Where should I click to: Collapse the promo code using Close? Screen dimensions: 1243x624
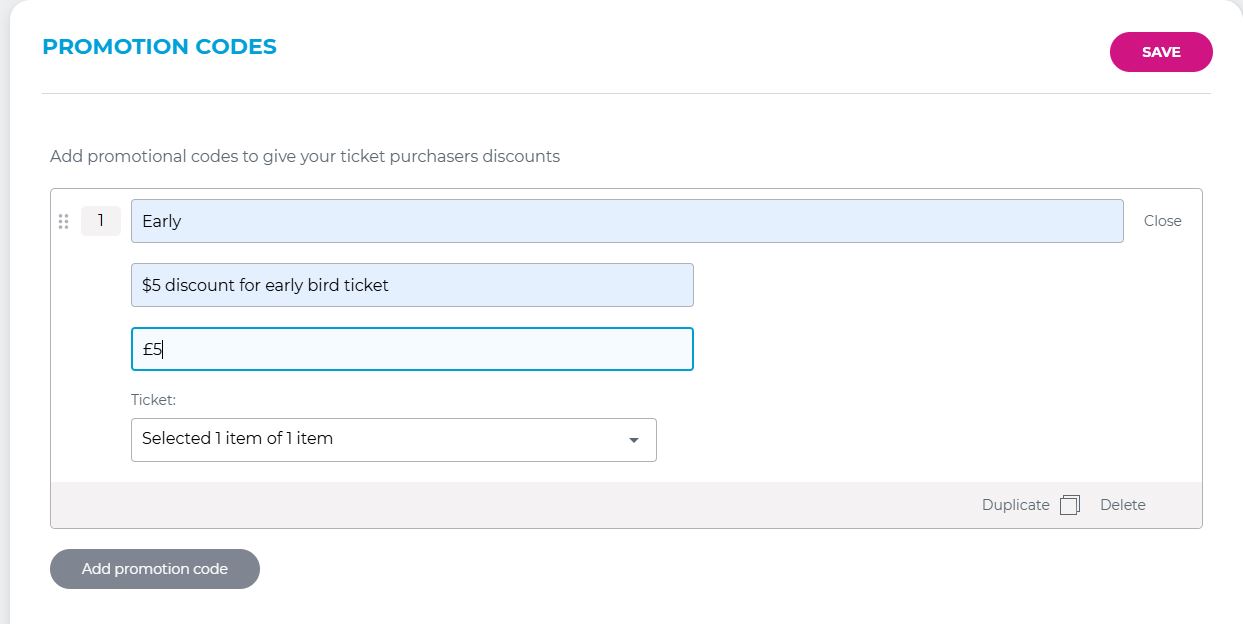coord(1162,221)
